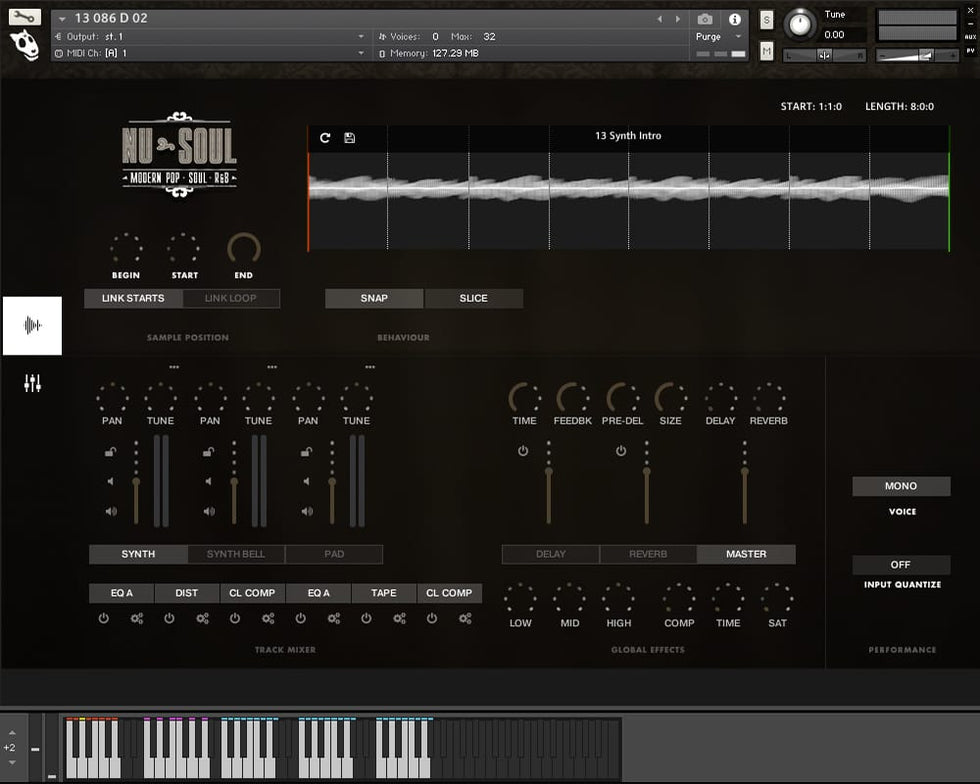Open the DIST effect settings gear
Image resolution: width=980 pixels, height=784 pixels.
(x=202, y=618)
